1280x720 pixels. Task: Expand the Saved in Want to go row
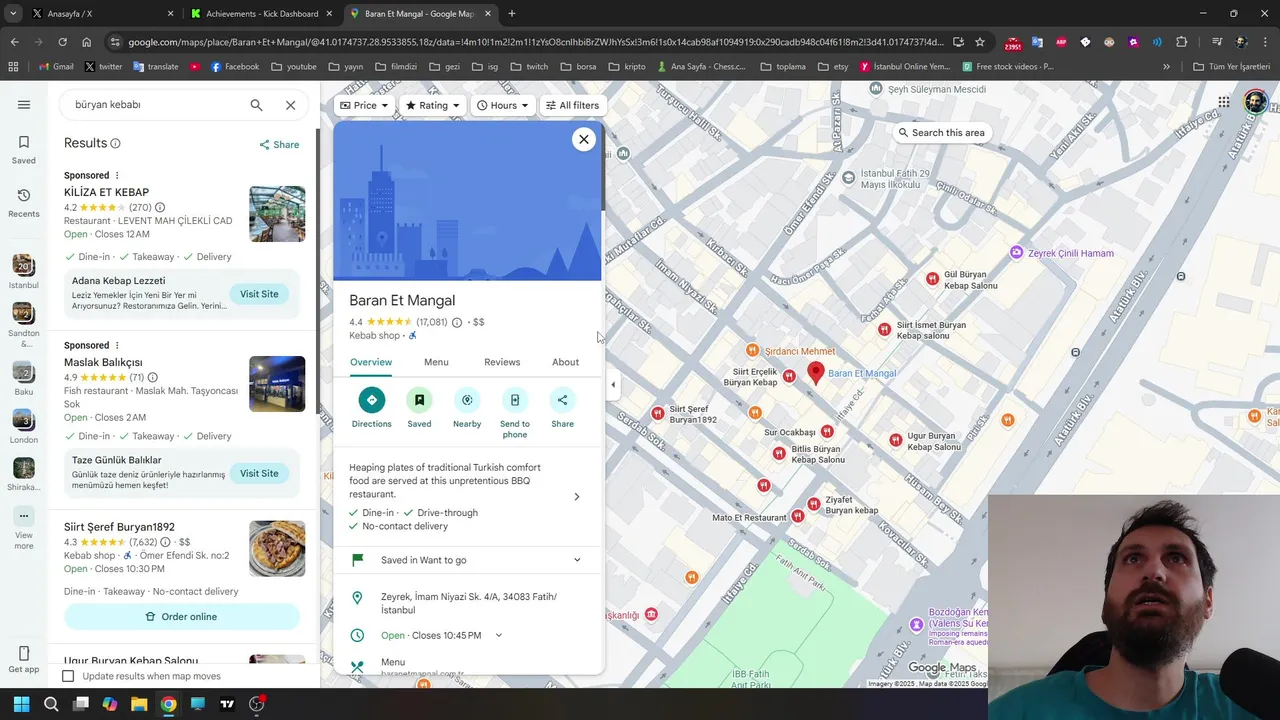[577, 560]
